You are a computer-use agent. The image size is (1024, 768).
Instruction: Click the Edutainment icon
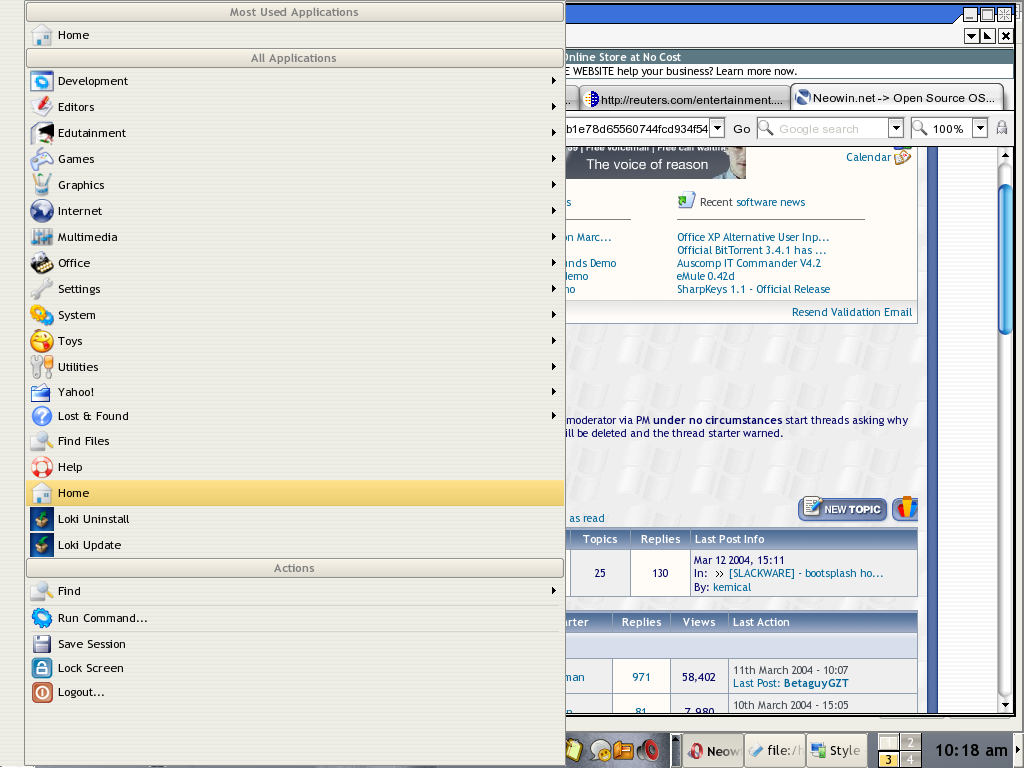click(x=42, y=133)
